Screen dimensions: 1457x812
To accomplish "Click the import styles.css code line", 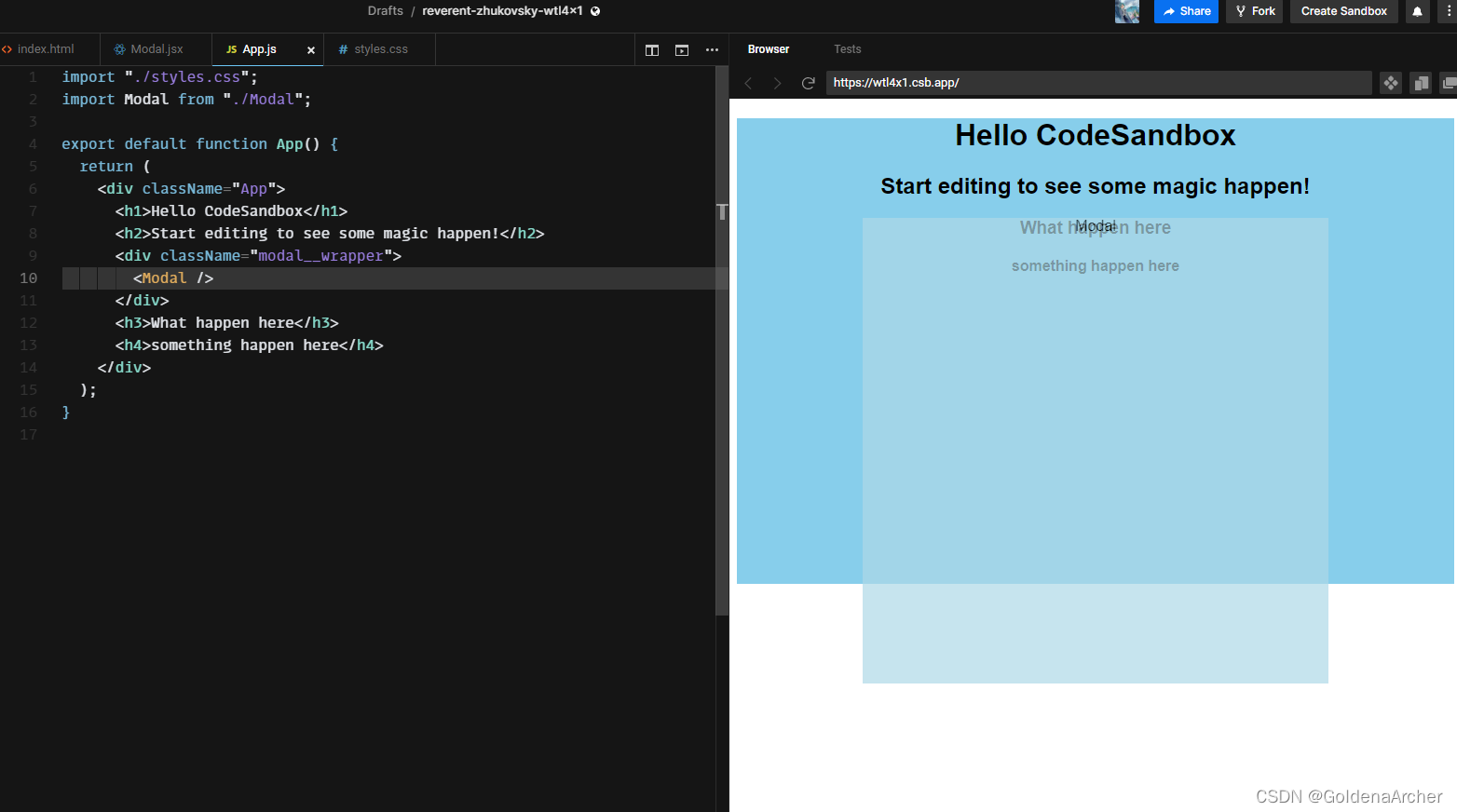I will click(x=159, y=77).
